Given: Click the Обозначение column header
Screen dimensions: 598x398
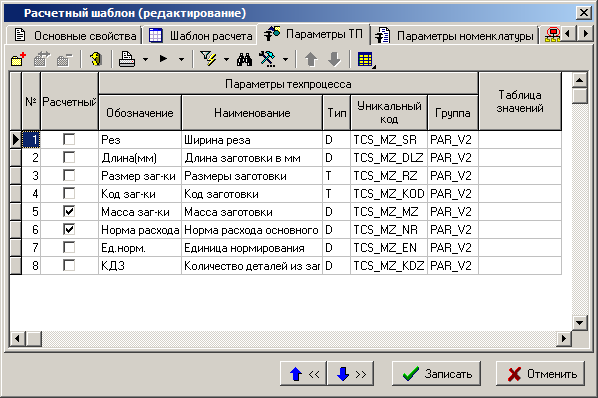Looking at the screenshot, I should pos(140,113).
